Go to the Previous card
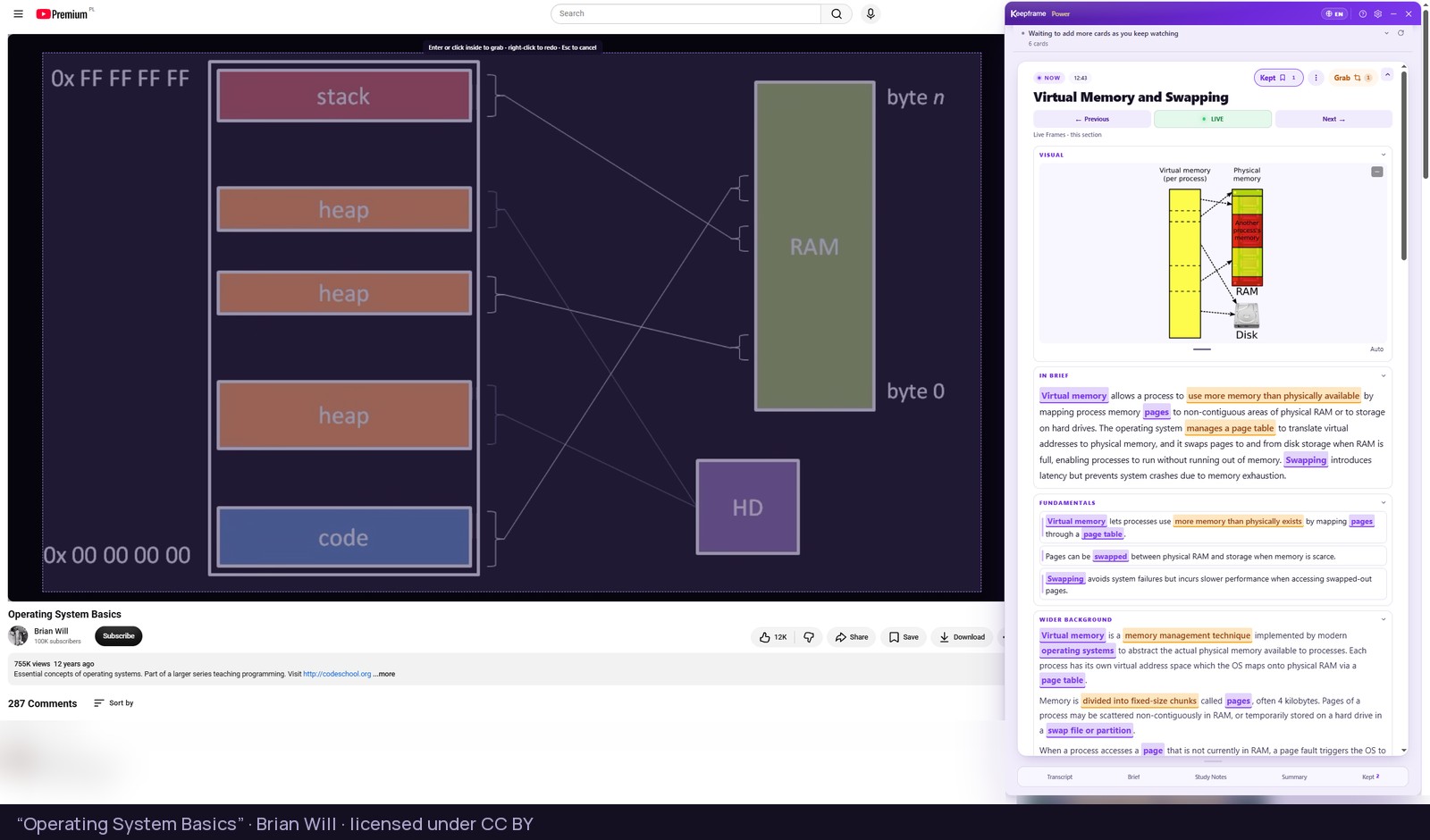Image resolution: width=1430 pixels, height=840 pixels. [x=1092, y=119]
